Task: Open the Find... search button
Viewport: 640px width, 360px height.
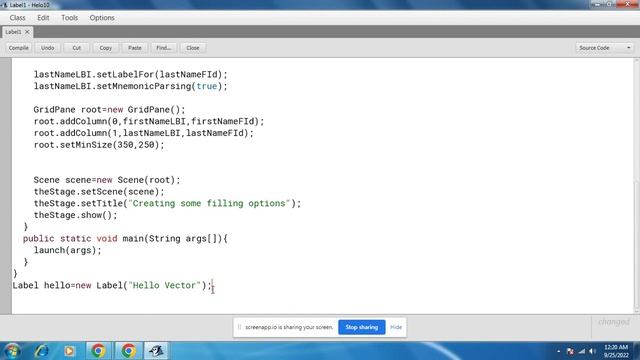Action: pos(164,48)
